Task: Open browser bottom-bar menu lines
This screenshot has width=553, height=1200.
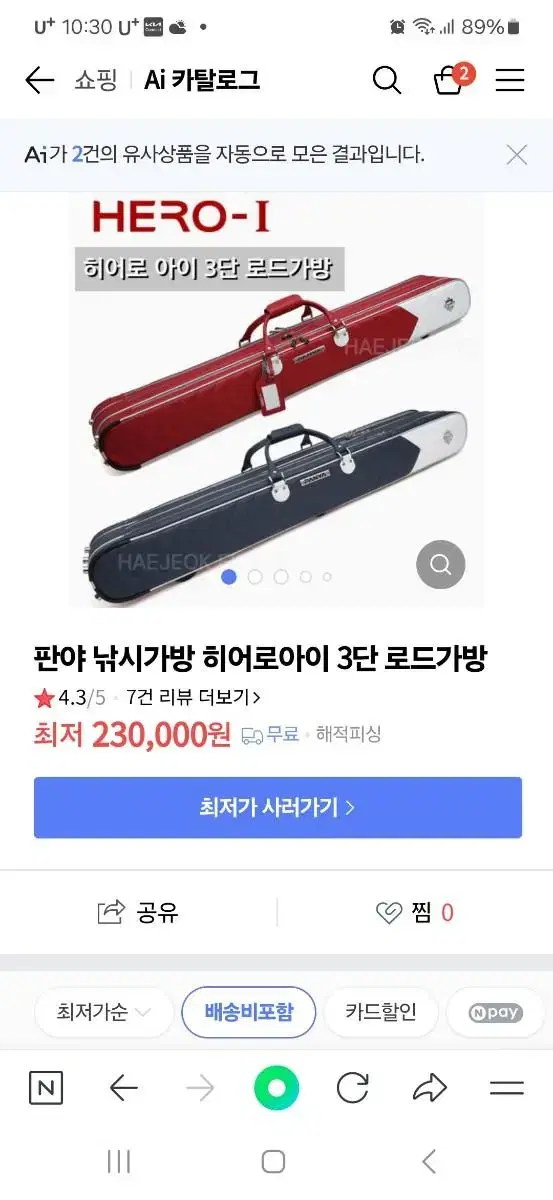Action: pos(507,1088)
